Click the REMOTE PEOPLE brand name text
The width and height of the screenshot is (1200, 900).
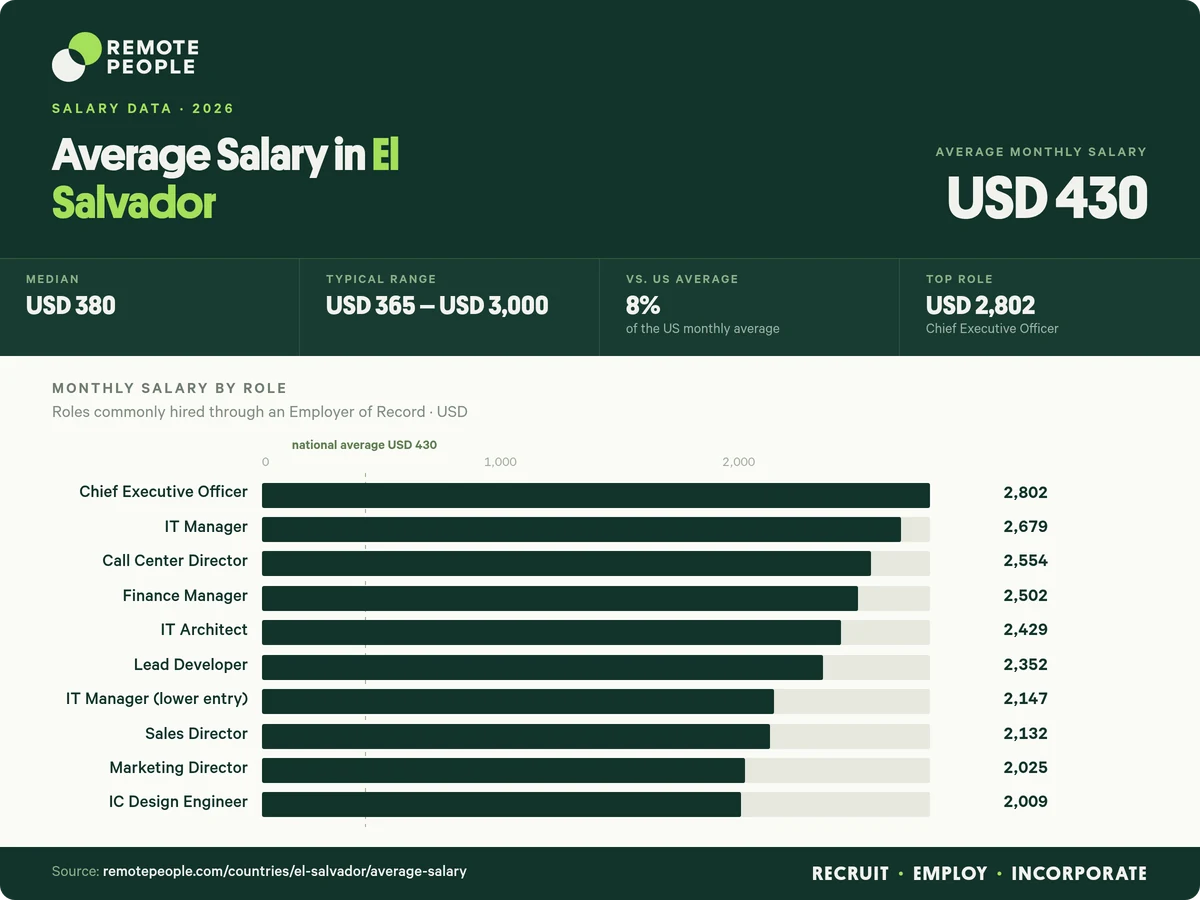point(152,57)
